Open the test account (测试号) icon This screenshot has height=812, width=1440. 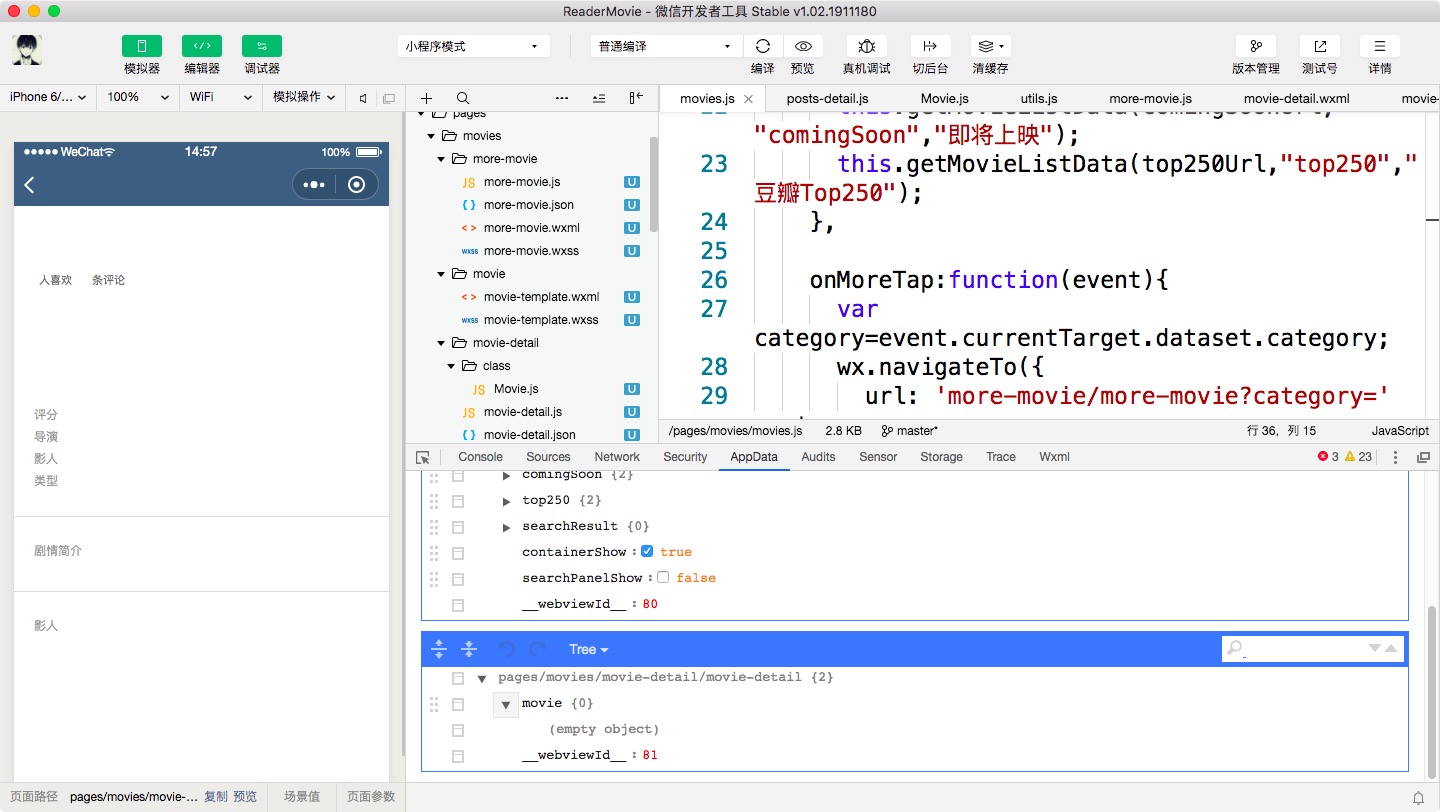[x=1320, y=46]
